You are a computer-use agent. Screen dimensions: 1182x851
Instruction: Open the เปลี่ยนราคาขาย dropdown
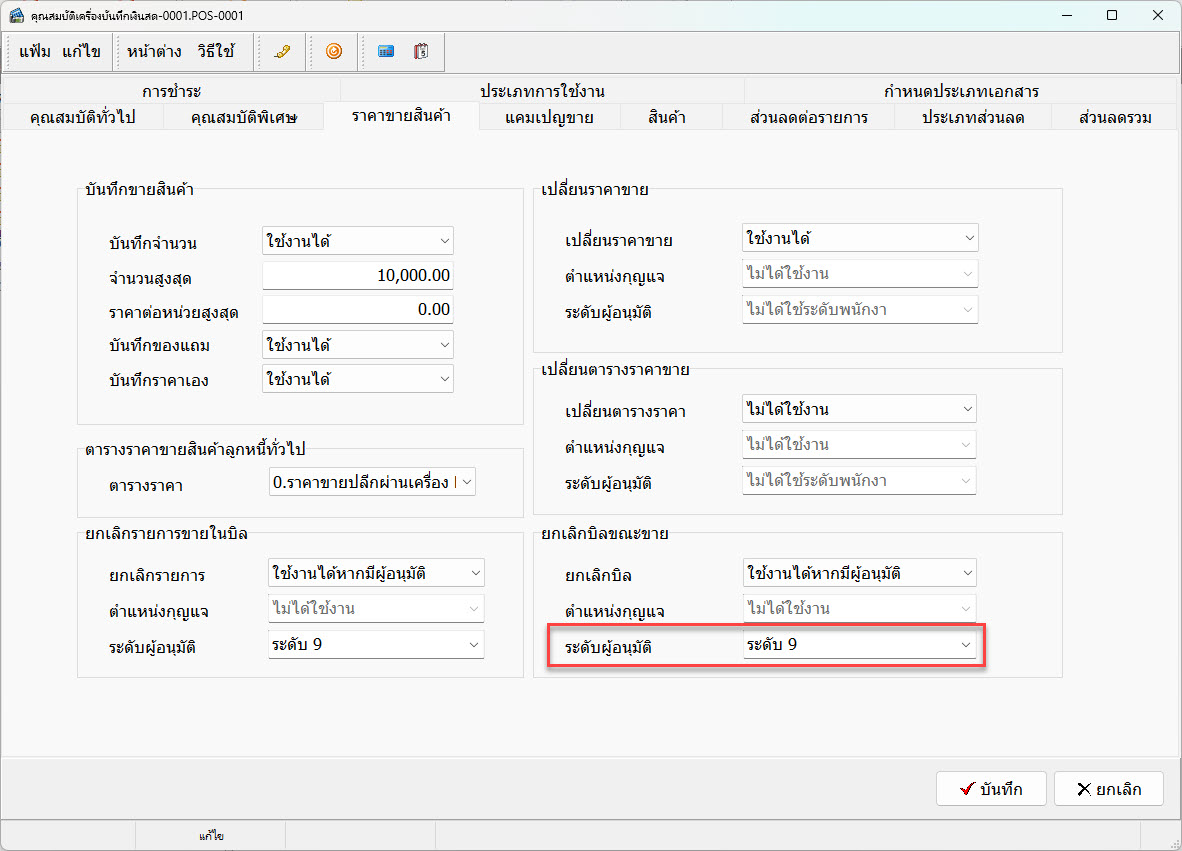point(859,238)
